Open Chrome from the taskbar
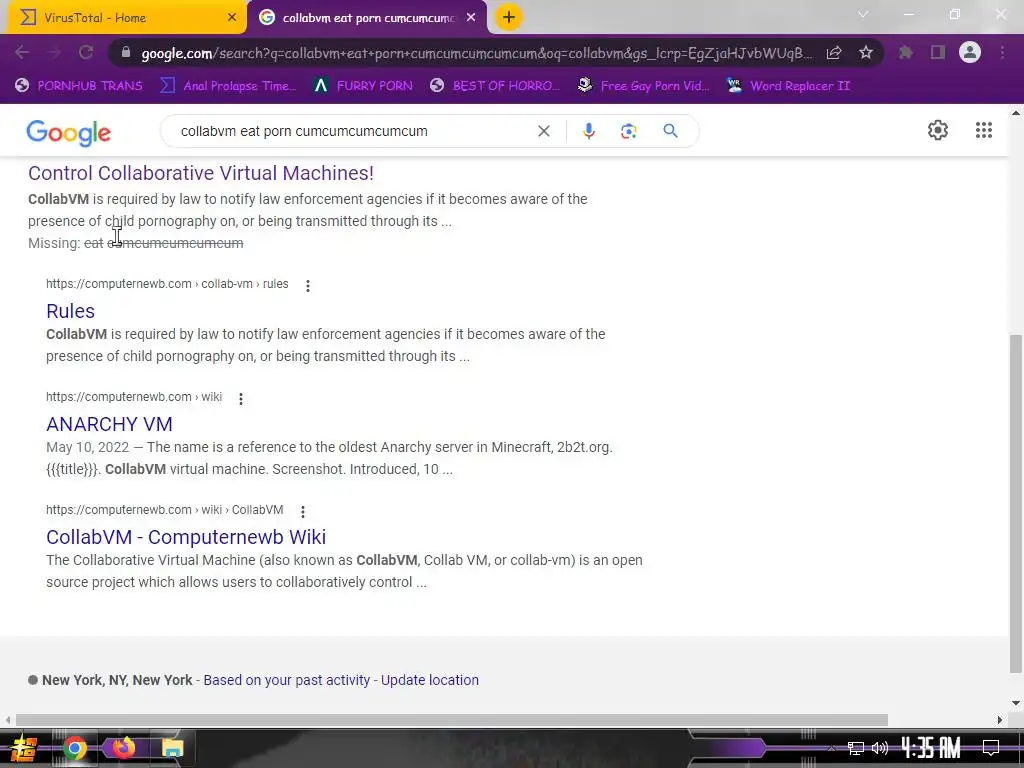 tap(74, 748)
